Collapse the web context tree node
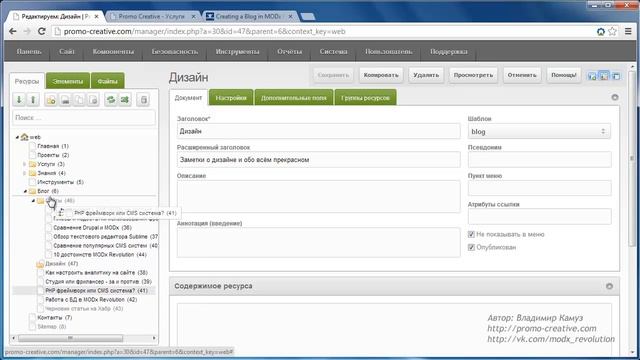Screen dimensions: 640x360 point(17,137)
